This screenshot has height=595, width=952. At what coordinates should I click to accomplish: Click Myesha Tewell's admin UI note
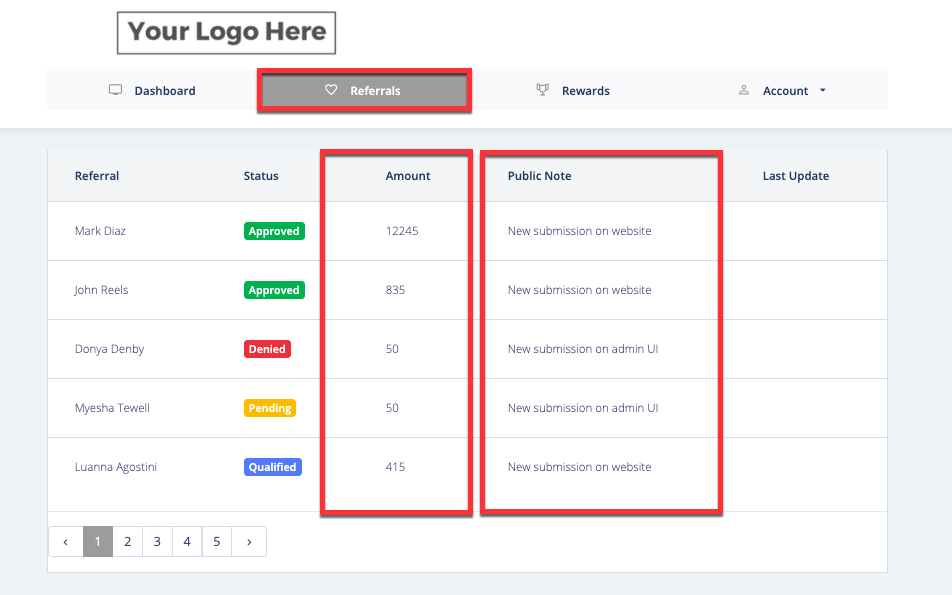pyautogui.click(x=583, y=408)
